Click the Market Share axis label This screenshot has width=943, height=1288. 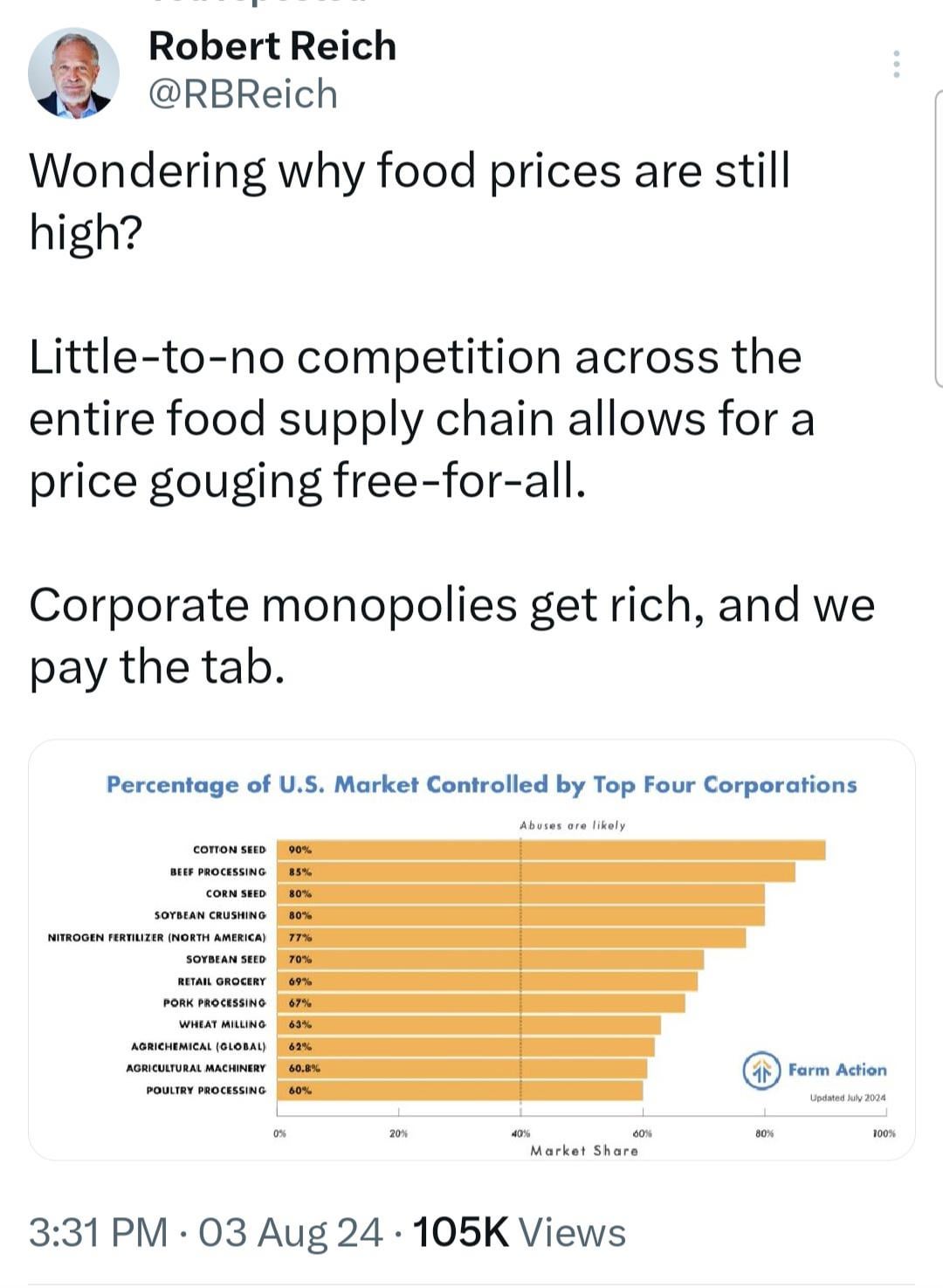[x=584, y=1151]
